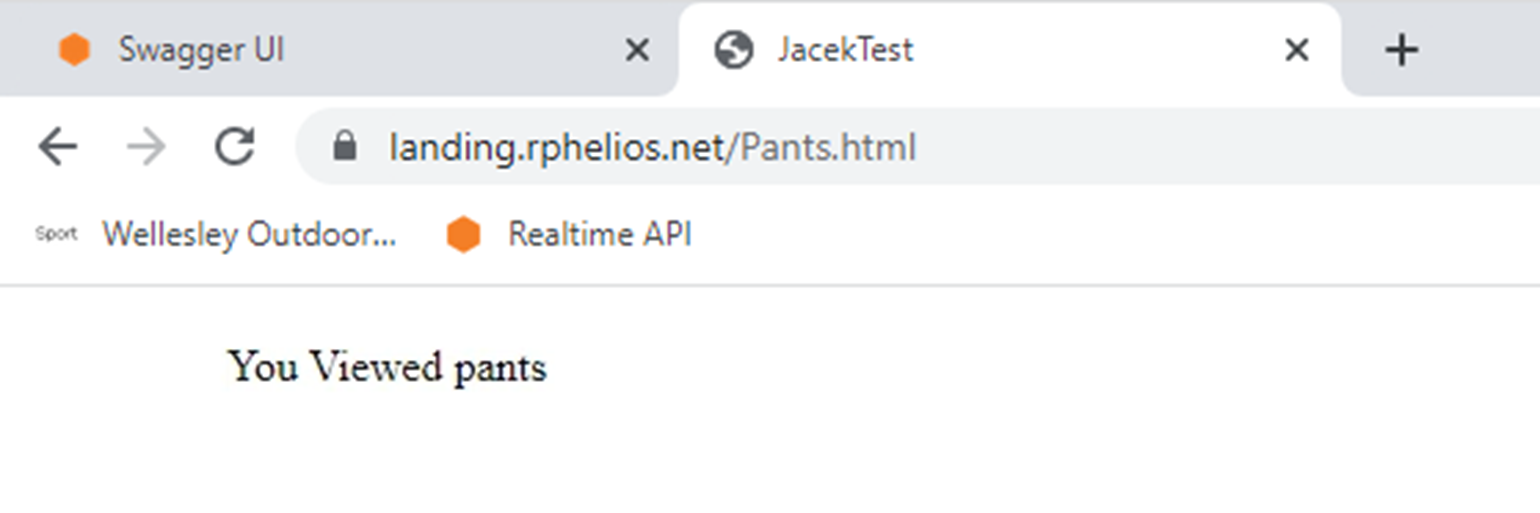
Task: Open a new tab with the plus button
Action: 1402,49
